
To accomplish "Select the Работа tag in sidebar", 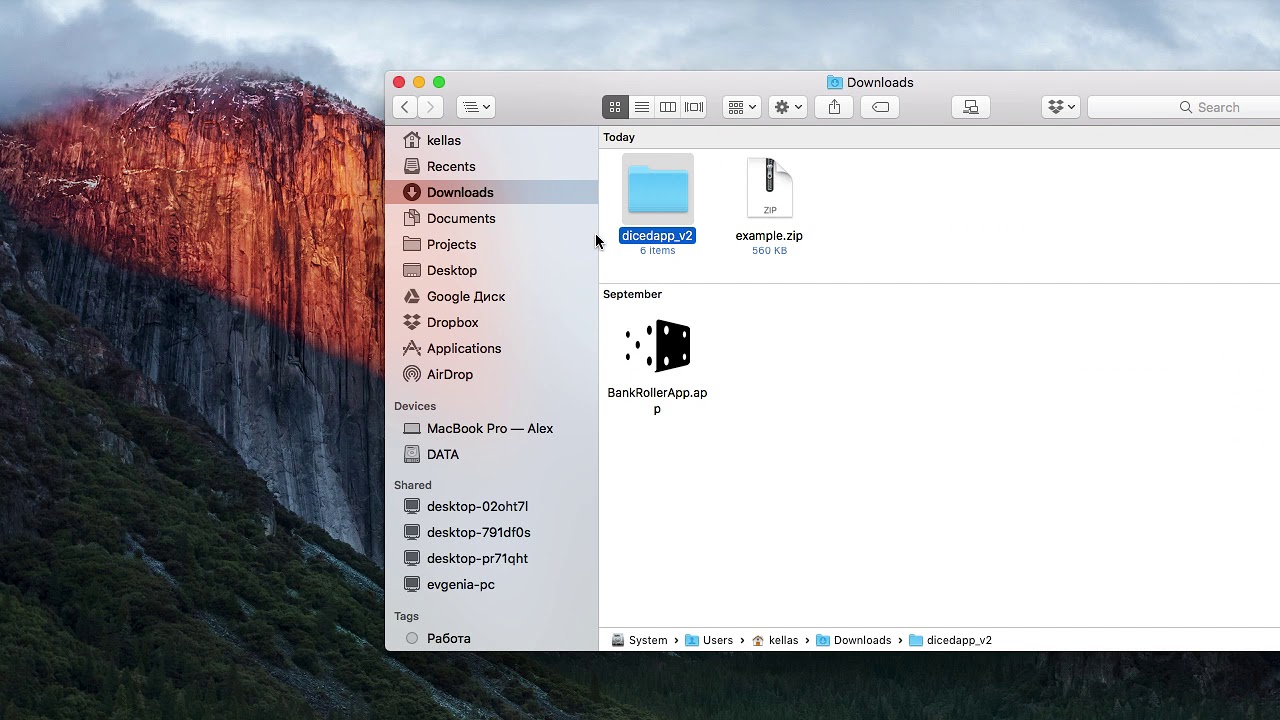I will [x=492, y=638].
